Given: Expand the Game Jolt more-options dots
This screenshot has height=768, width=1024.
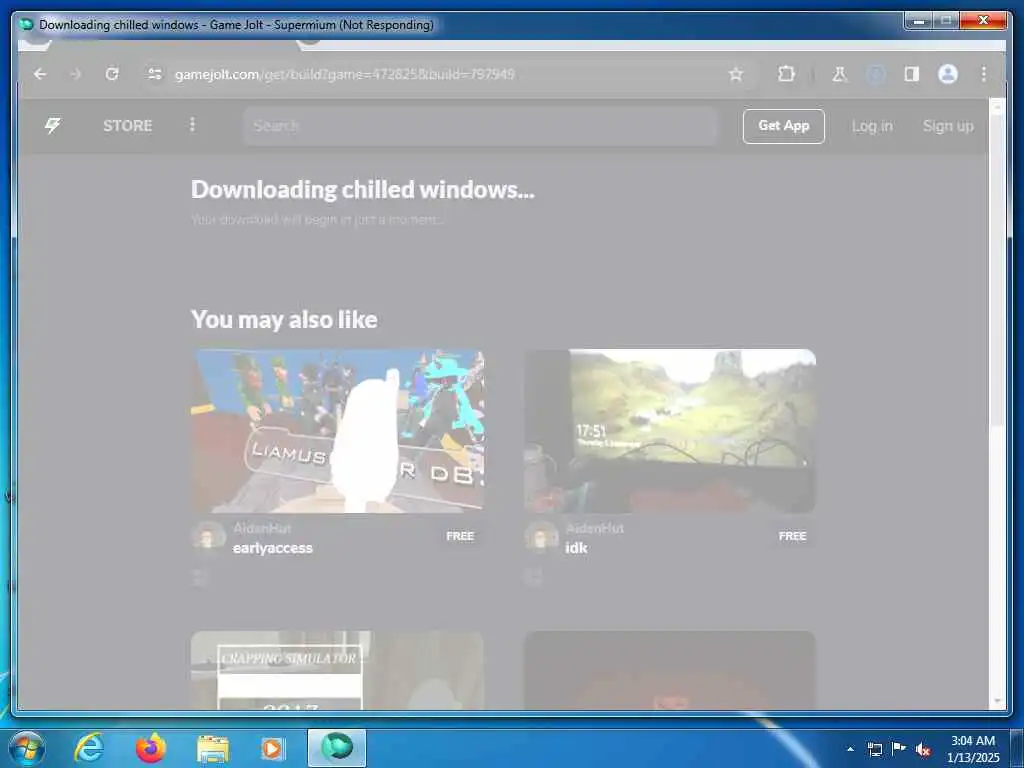Looking at the screenshot, I should click(192, 125).
